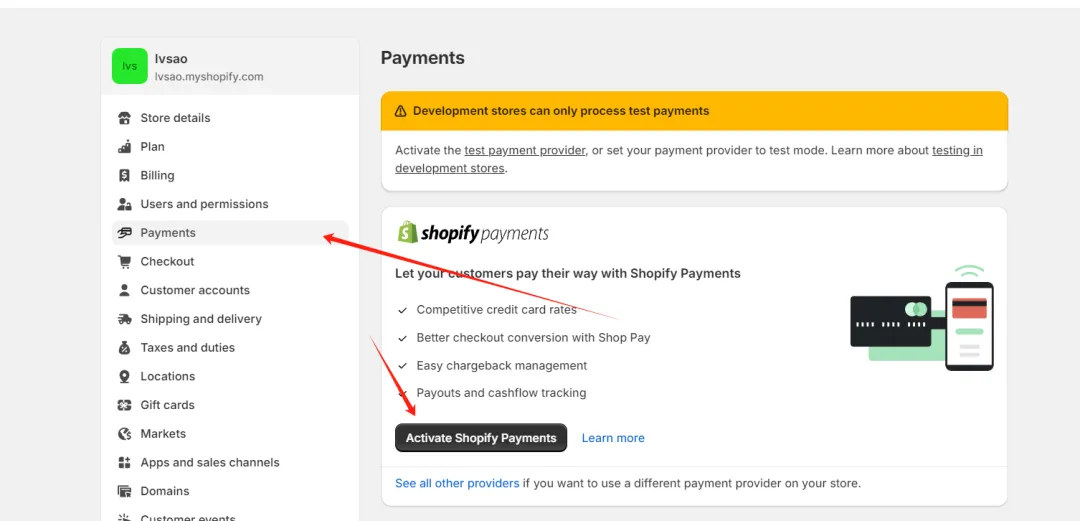Go to Taxes and duties settings
This screenshot has width=1080, height=521.
point(187,348)
